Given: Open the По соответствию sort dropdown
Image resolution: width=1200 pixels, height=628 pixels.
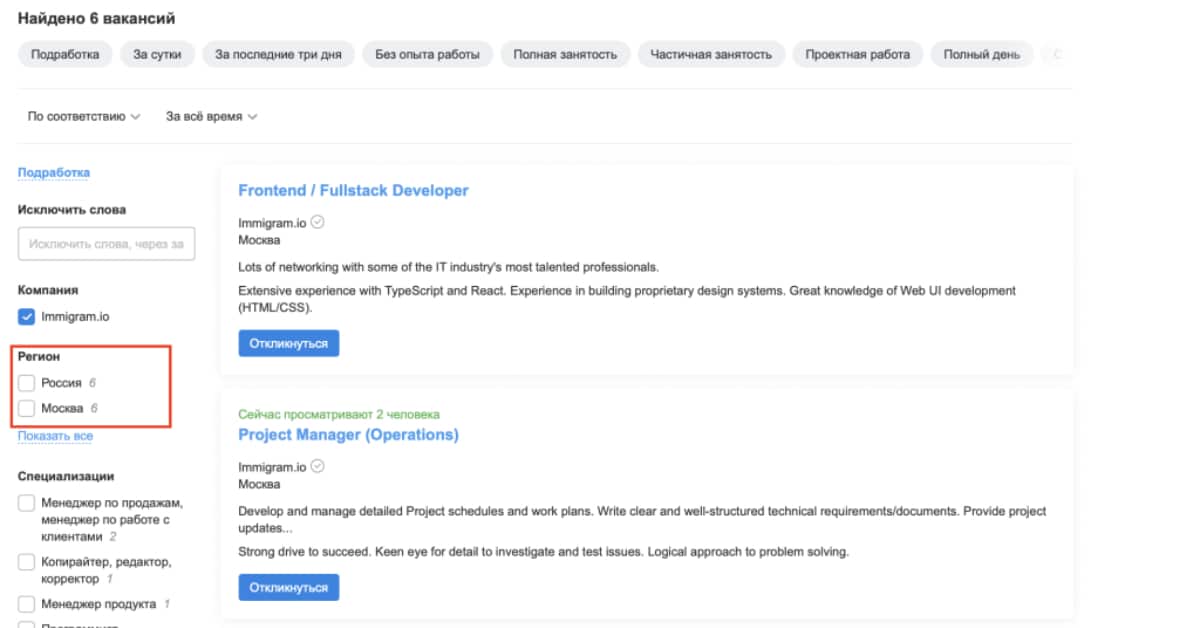Looking at the screenshot, I should tap(84, 117).
